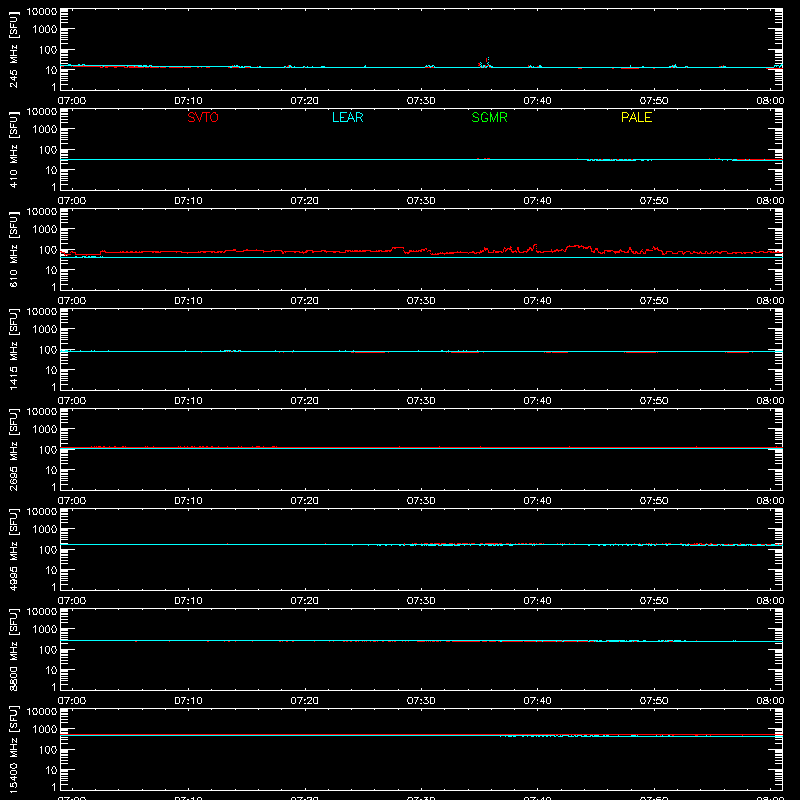Click the 10 y-axis value of 1415 MHz panel
This screenshot has width=800, height=800.
51,370
